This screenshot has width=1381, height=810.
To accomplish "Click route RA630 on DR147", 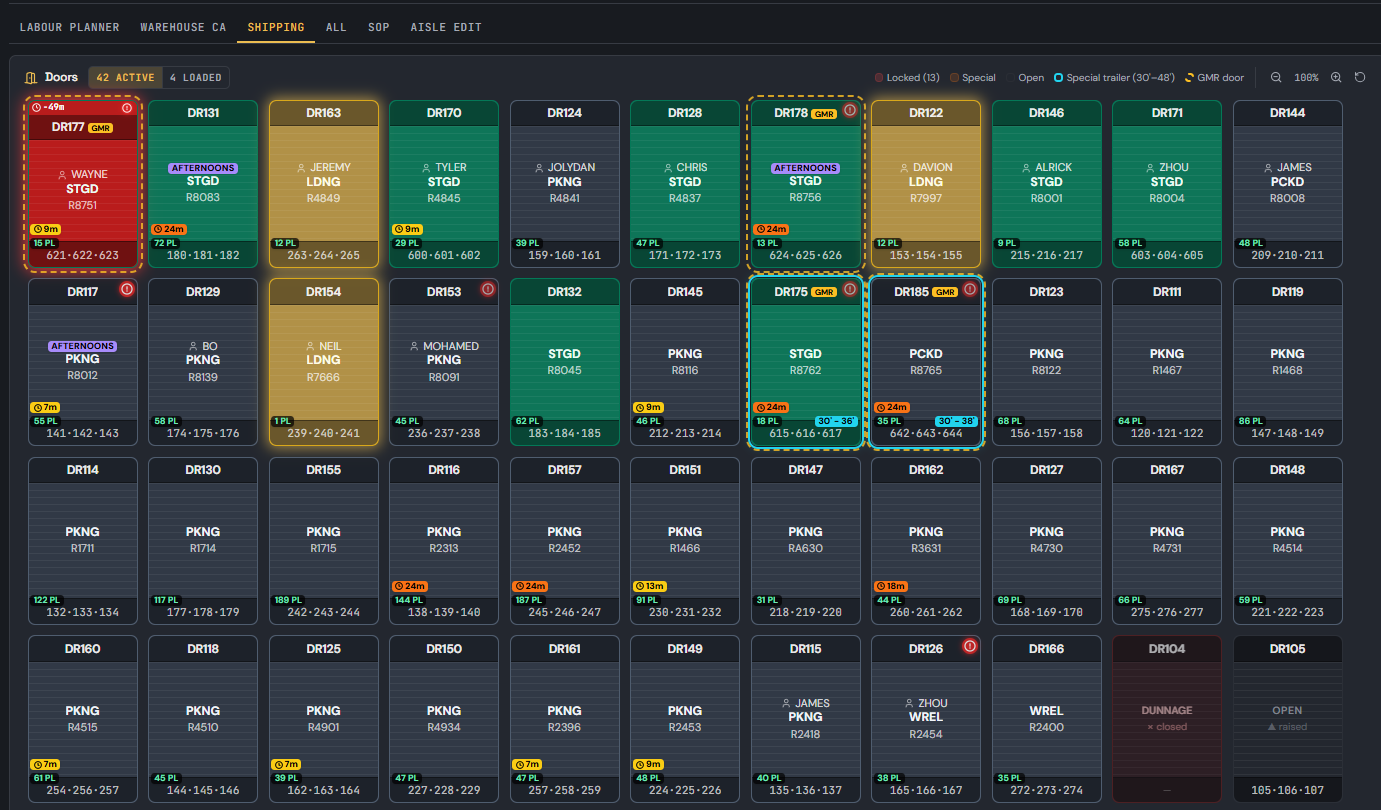I will (805, 548).
